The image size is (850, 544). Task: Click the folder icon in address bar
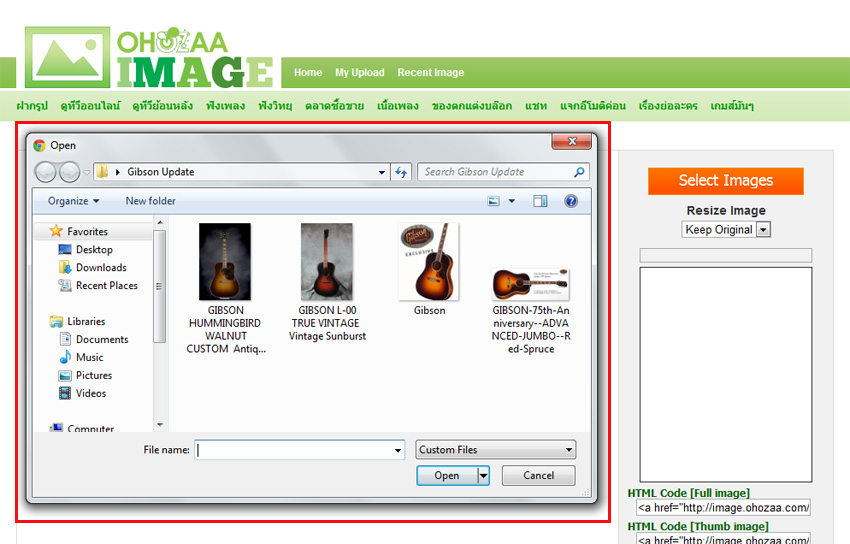tap(102, 172)
